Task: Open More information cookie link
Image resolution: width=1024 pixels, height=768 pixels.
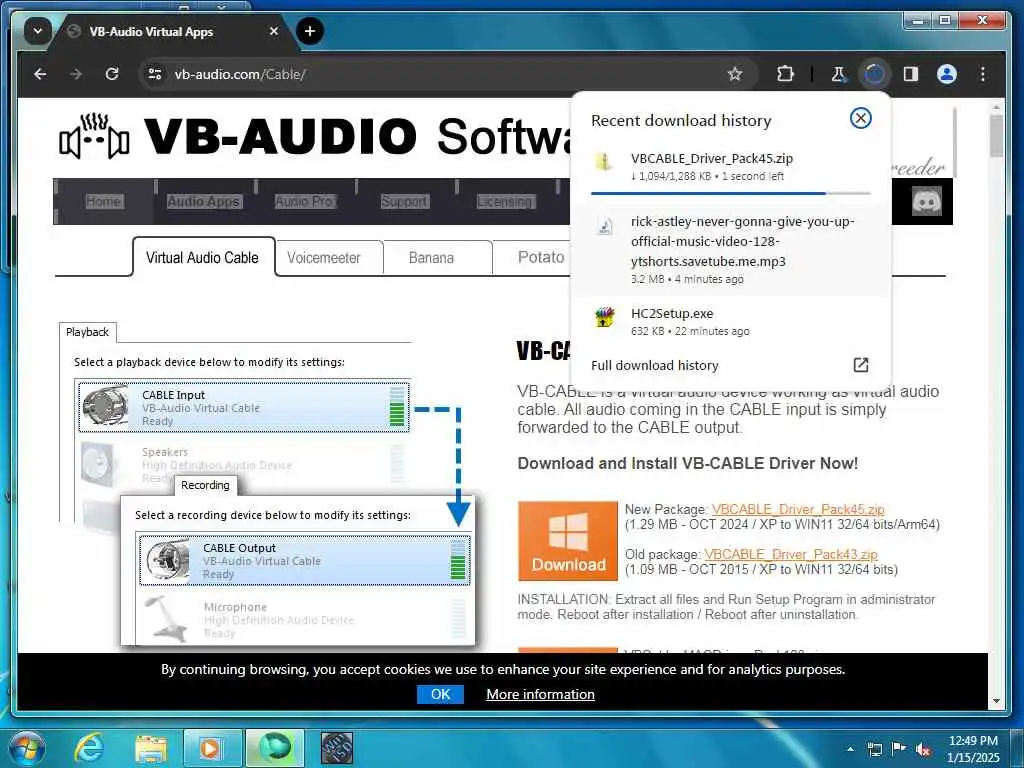Action: click(540, 694)
